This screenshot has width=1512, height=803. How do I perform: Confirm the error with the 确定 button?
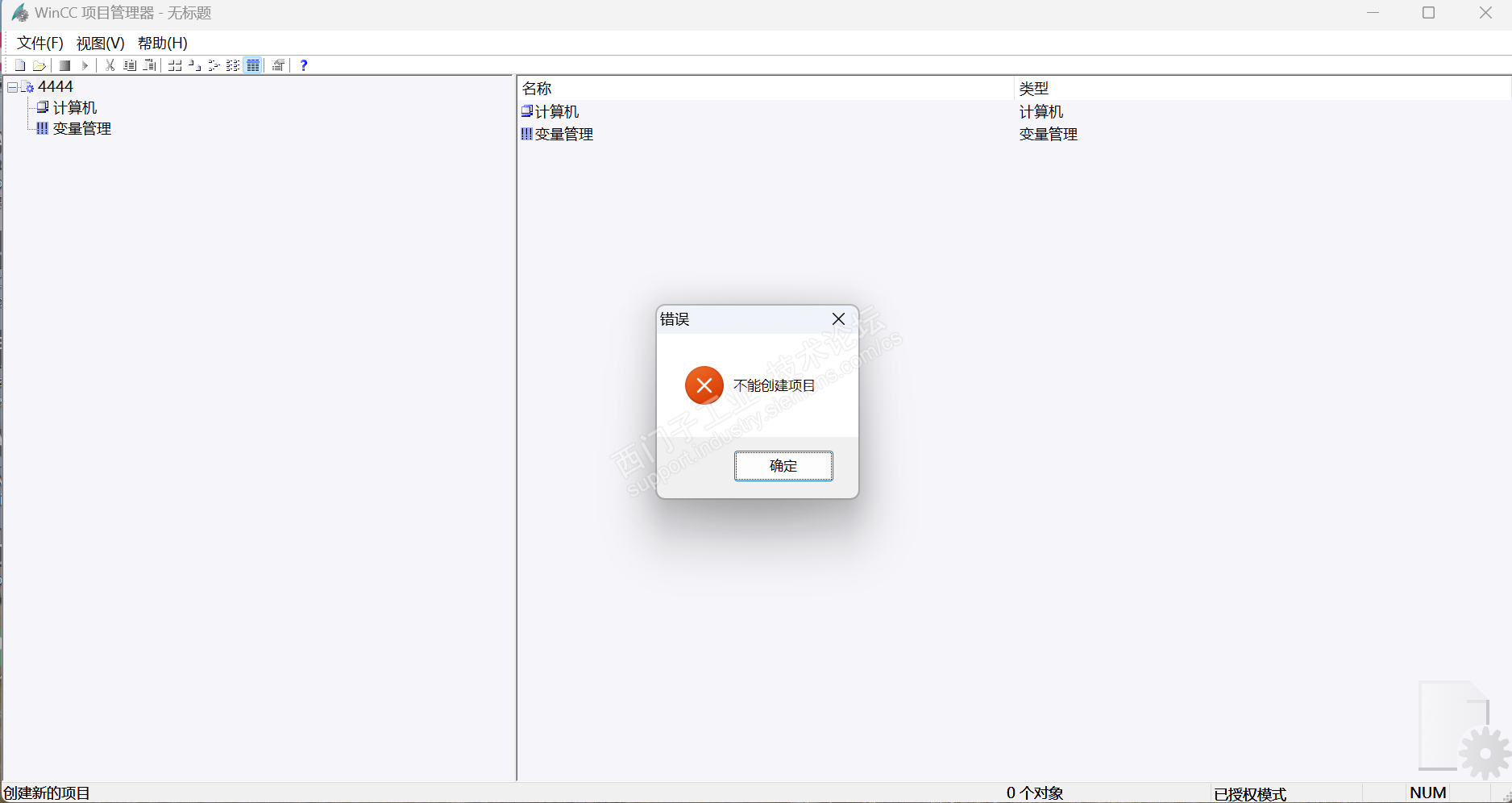[783, 466]
